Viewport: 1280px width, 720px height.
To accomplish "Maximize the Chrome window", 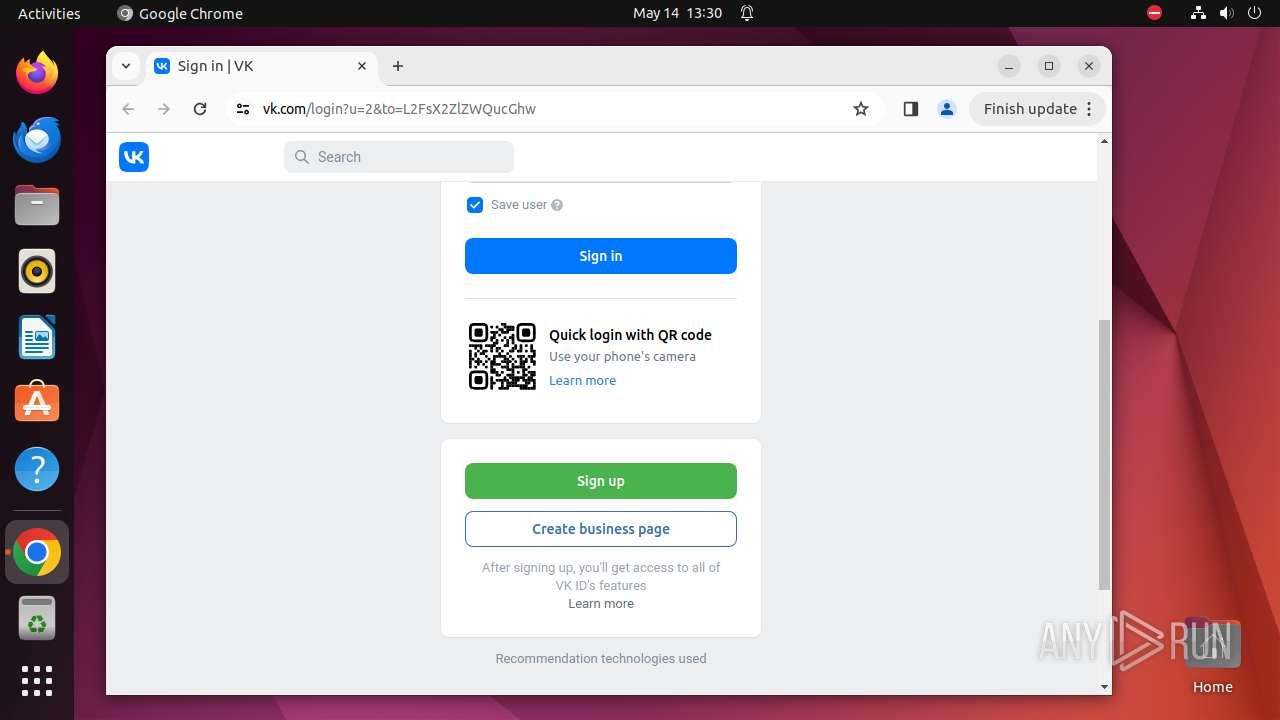I will pos(1049,66).
